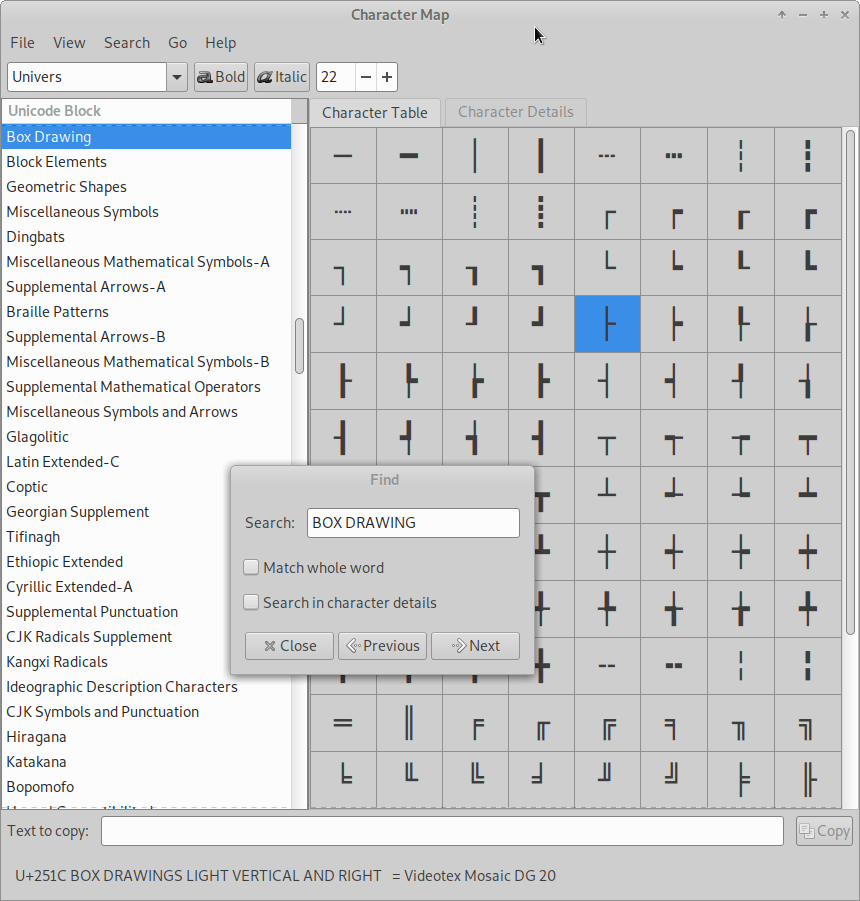
Task: Select the light triple dash horizontal character
Action: click(x=607, y=156)
